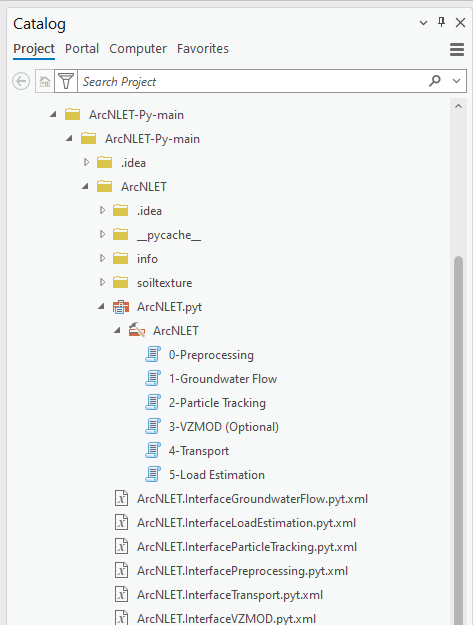Click the home project icon
Screen dimensions: 473x625
coord(45,81)
